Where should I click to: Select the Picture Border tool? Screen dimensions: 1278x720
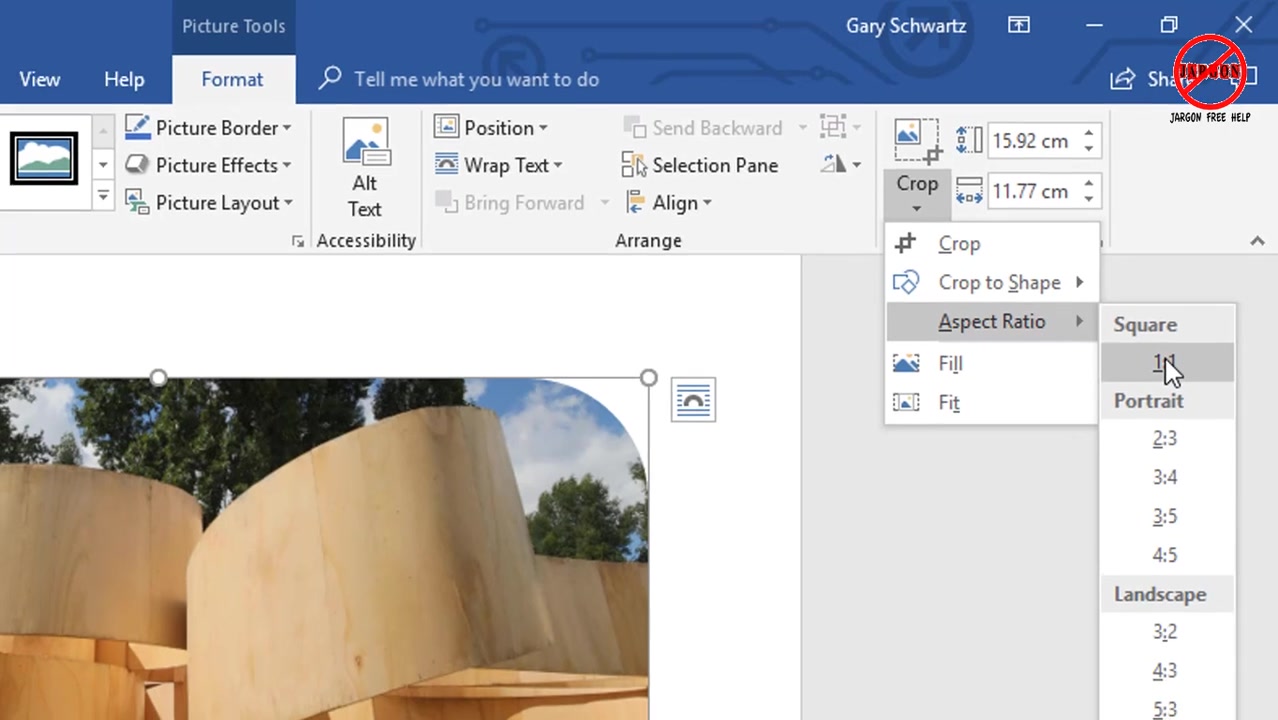click(x=211, y=128)
